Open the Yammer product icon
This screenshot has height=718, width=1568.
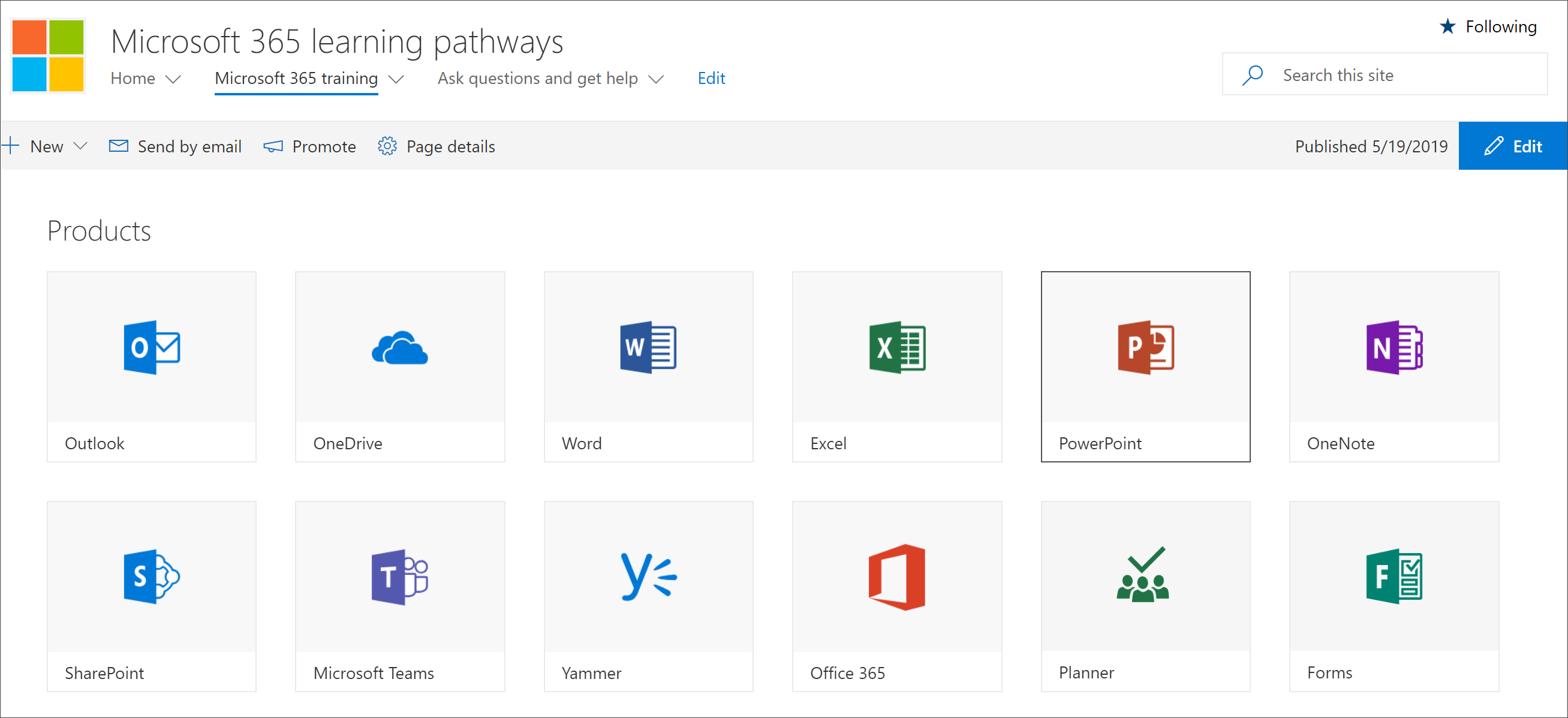tap(648, 576)
